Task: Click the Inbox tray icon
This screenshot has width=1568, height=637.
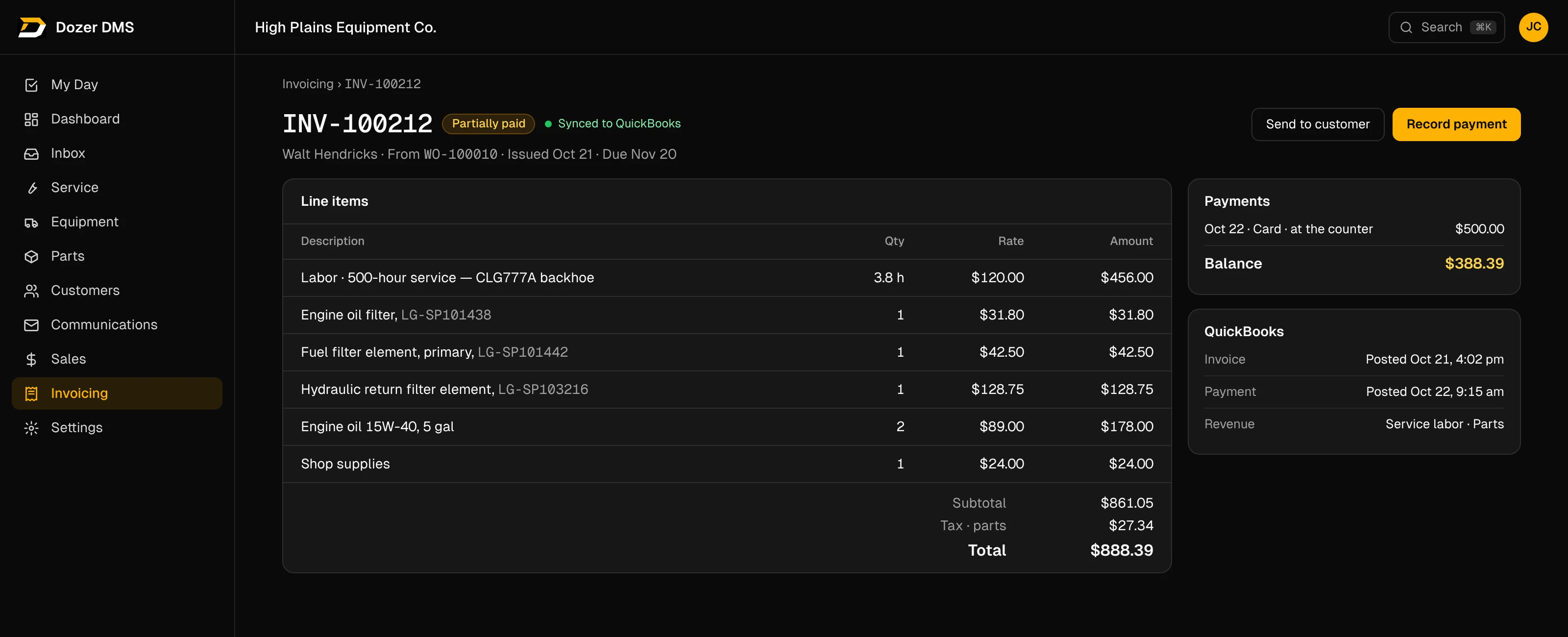Action: [x=31, y=153]
